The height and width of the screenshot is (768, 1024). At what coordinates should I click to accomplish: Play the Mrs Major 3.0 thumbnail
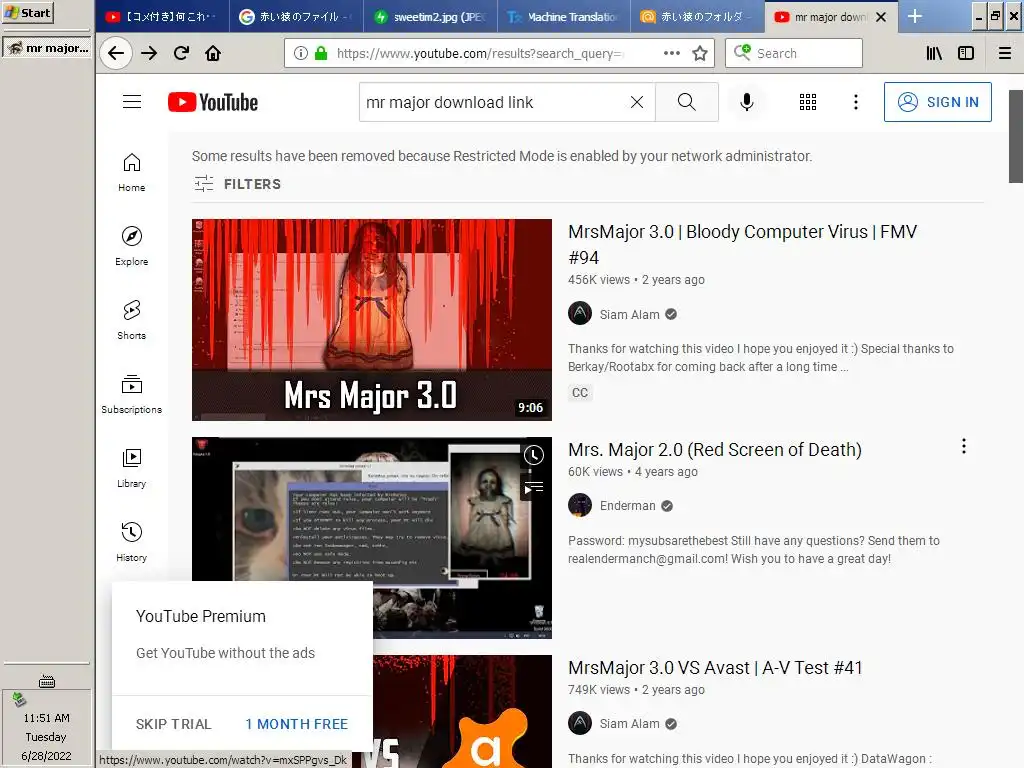tap(372, 319)
